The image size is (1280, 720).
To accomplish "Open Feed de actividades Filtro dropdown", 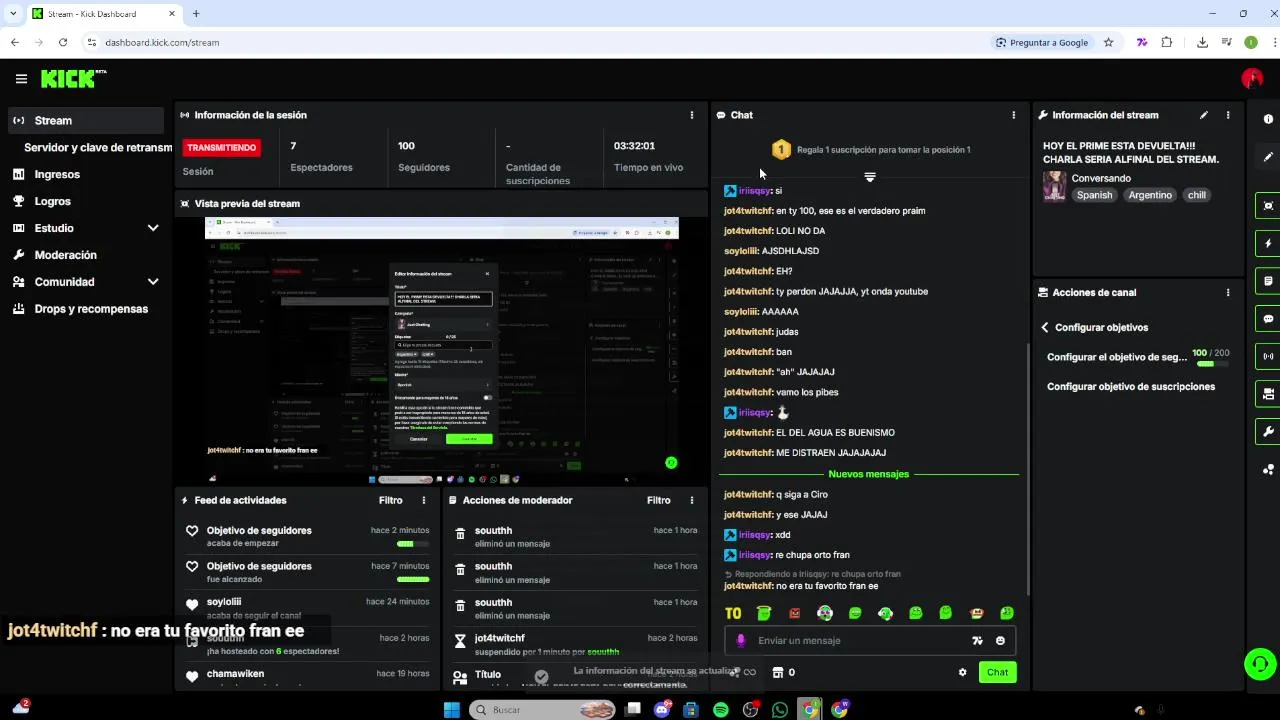I will (x=391, y=500).
